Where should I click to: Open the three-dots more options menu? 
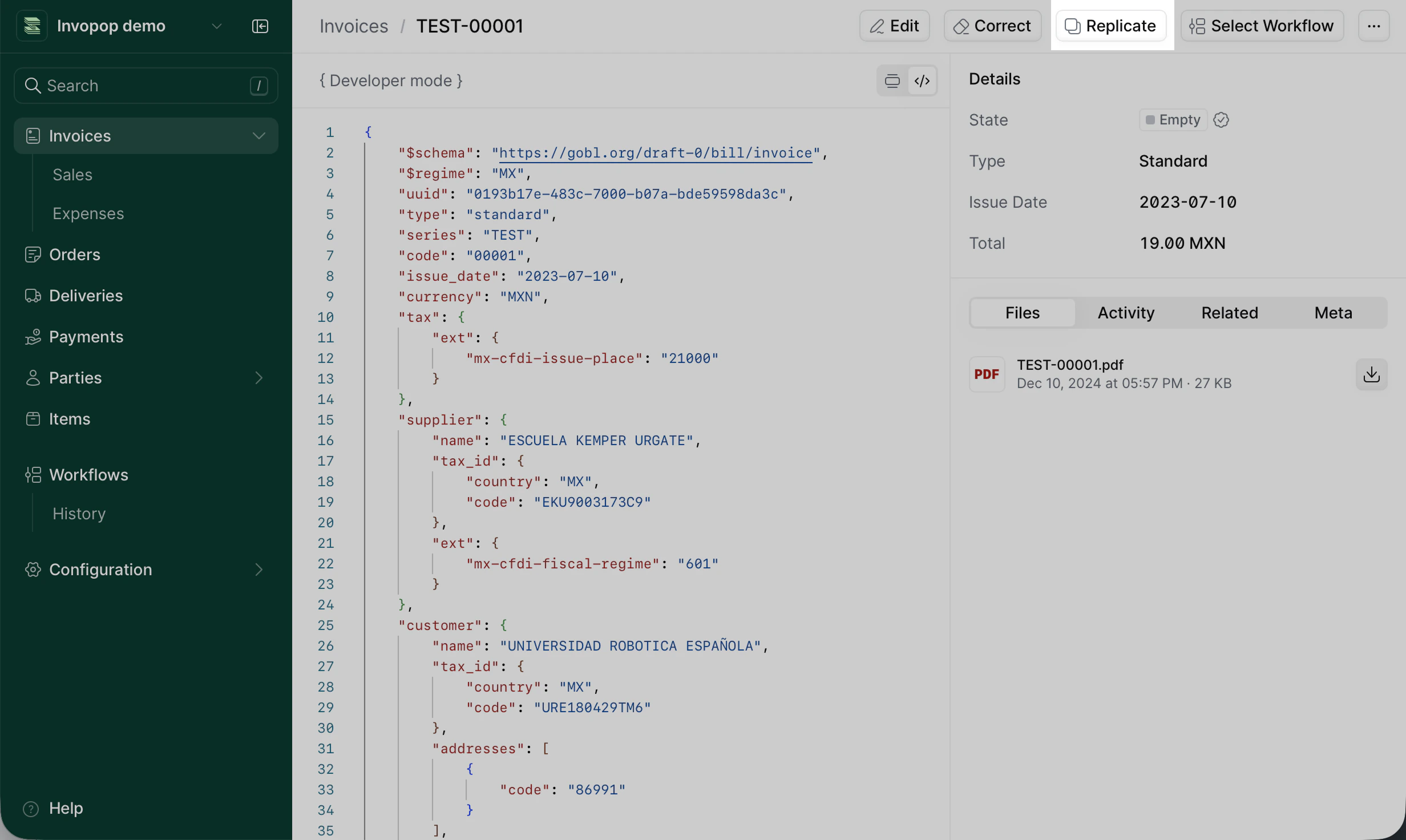coord(1373,26)
